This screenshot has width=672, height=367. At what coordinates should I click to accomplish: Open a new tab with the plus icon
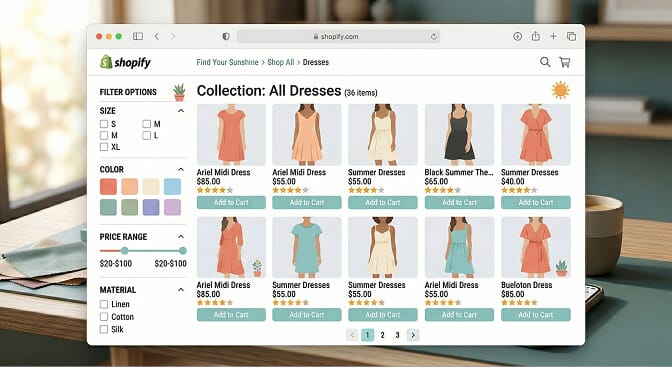pyautogui.click(x=553, y=36)
